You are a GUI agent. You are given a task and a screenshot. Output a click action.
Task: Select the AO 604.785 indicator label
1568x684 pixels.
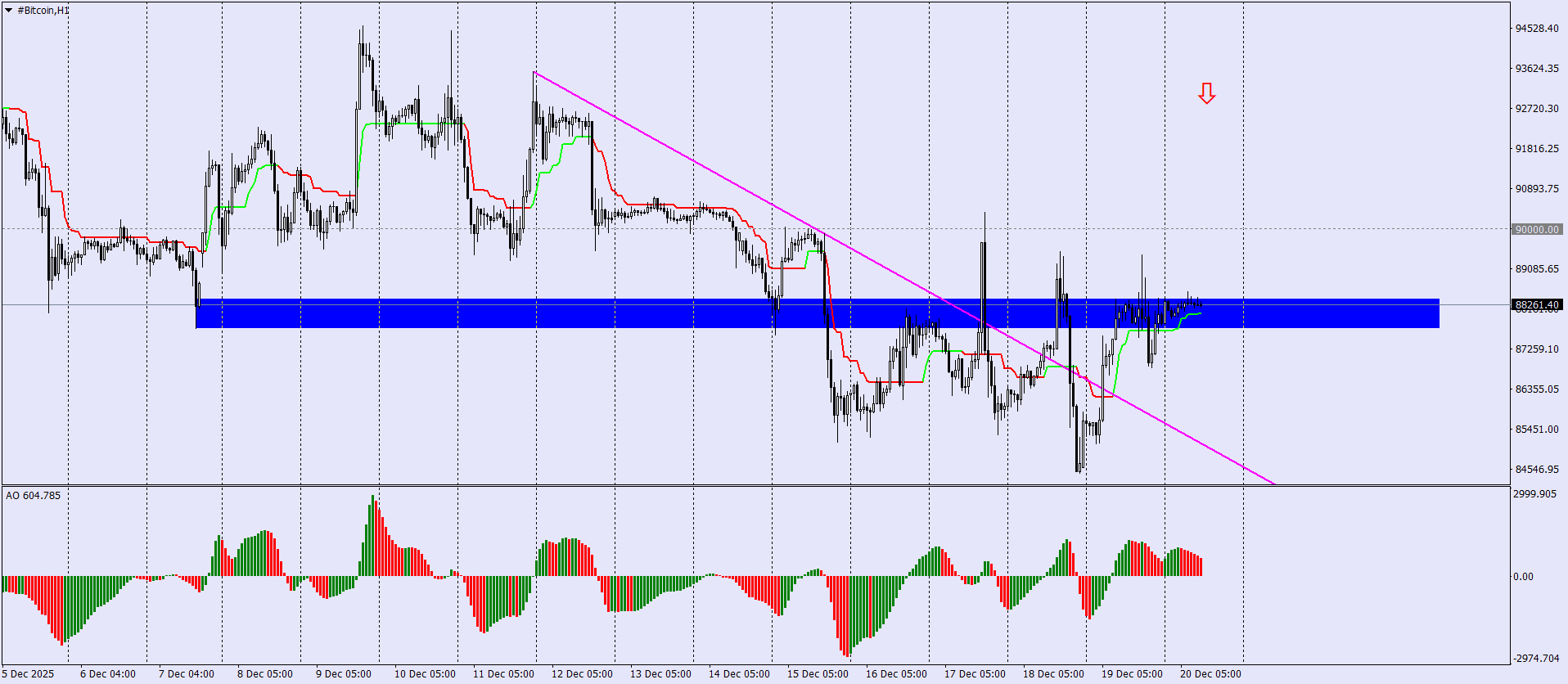[34, 495]
